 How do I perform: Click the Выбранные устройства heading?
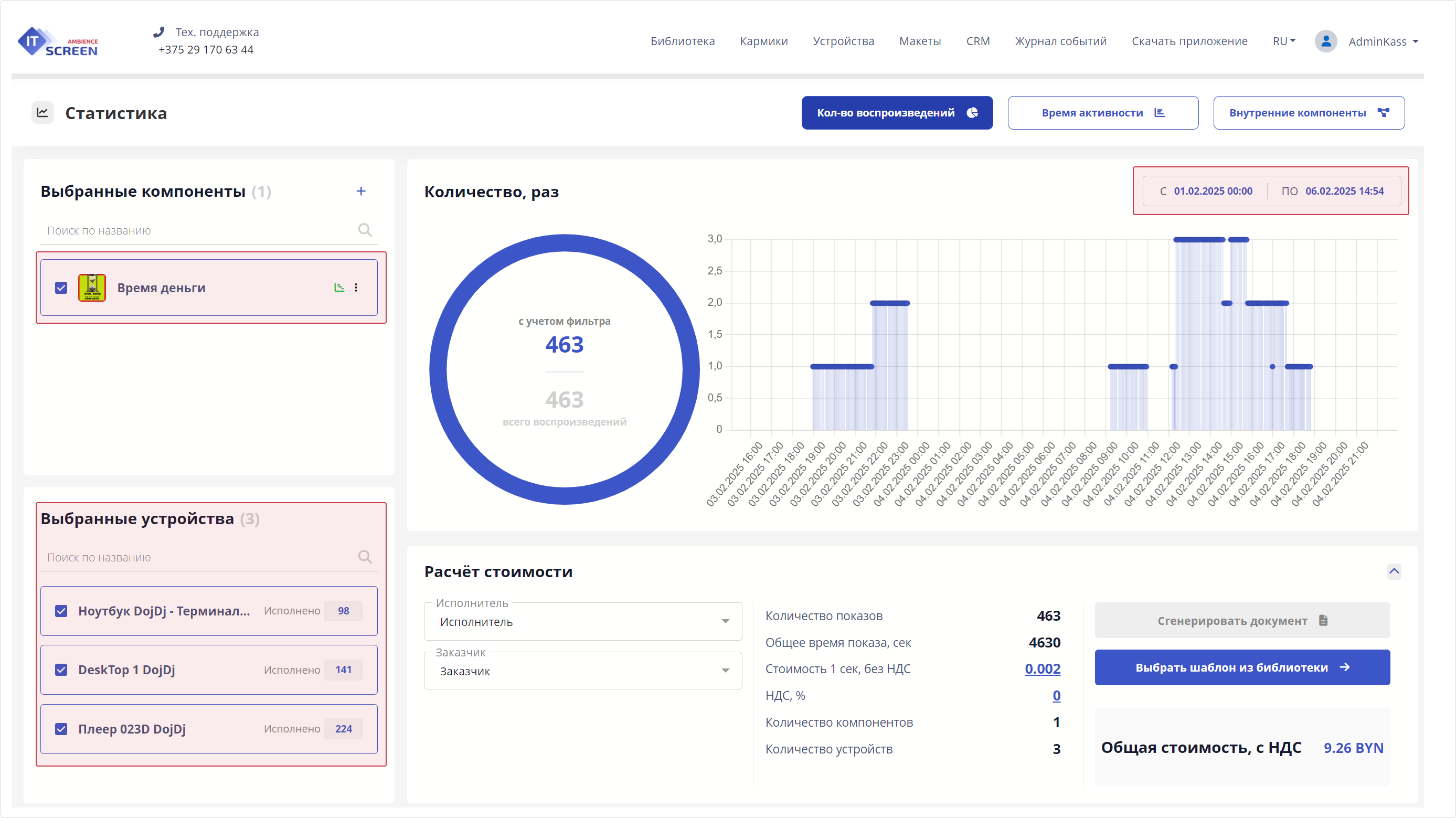[137, 518]
